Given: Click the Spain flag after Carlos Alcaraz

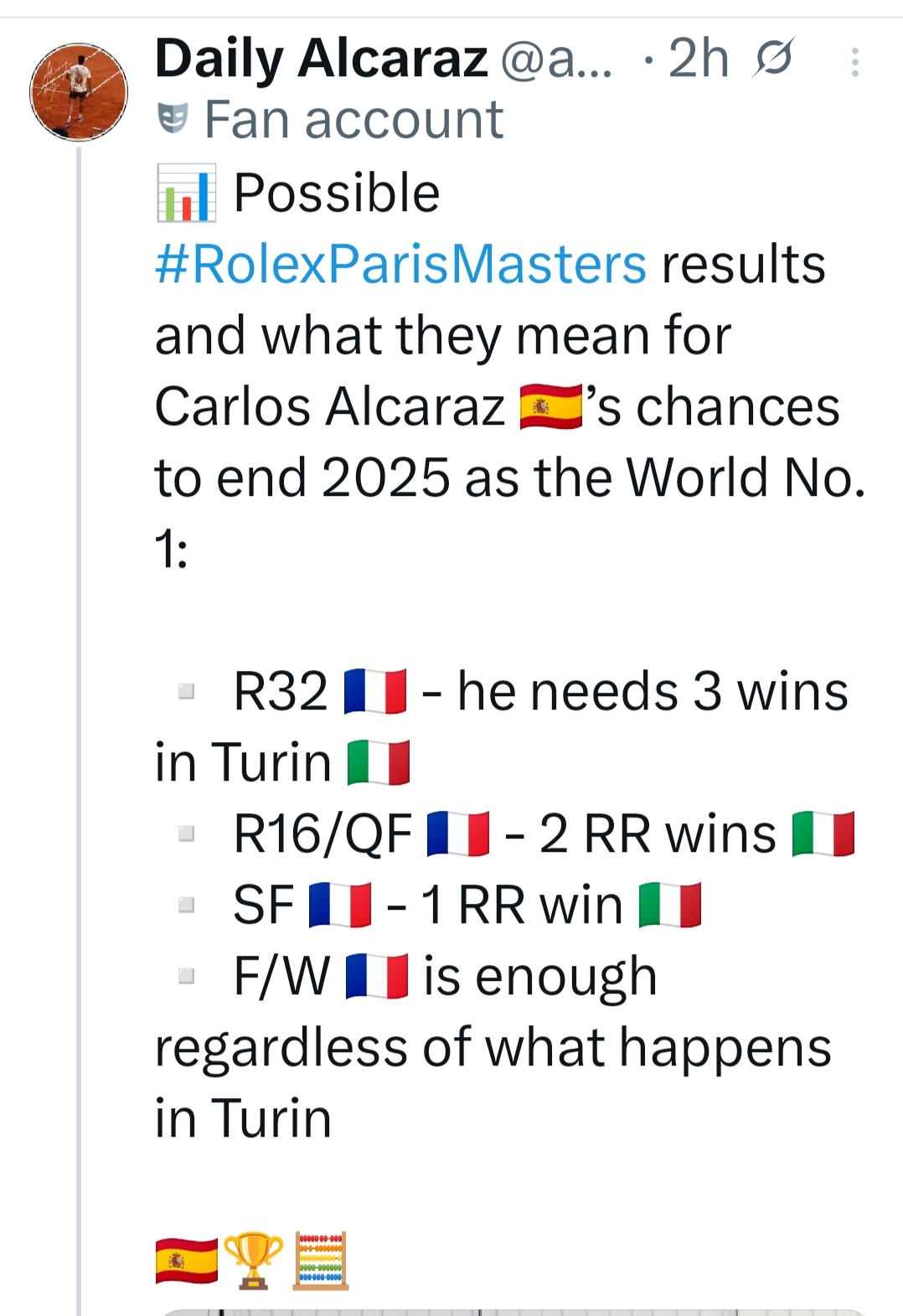Looking at the screenshot, I should click(550, 407).
